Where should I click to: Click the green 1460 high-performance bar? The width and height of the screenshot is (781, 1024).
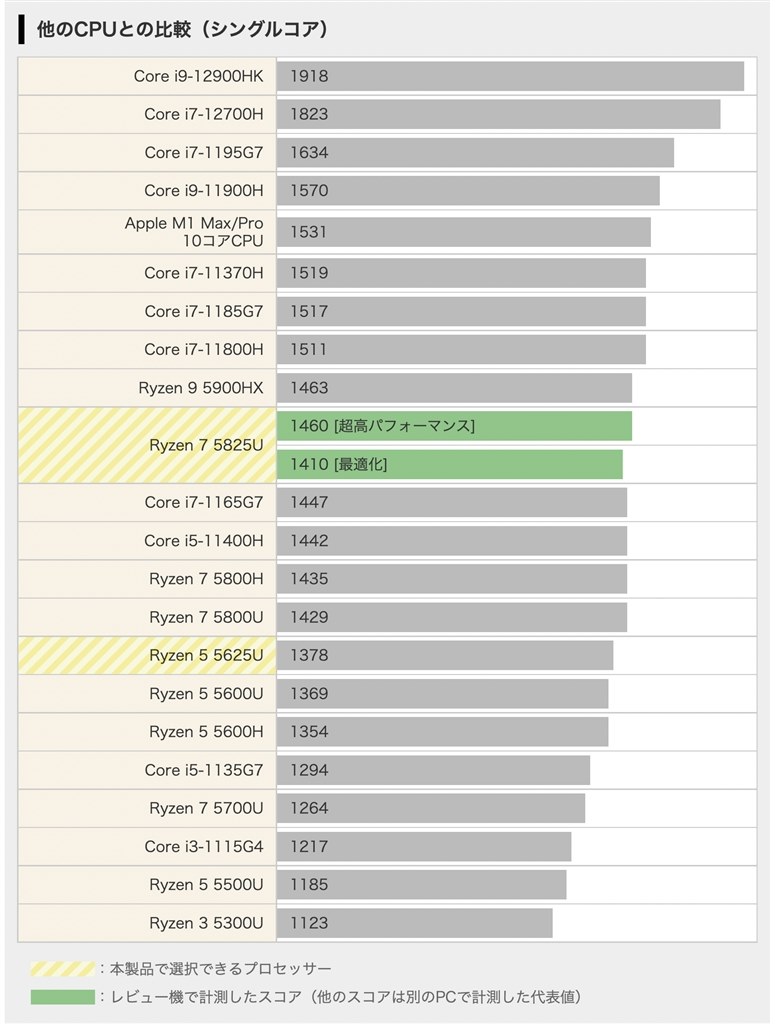point(454,426)
